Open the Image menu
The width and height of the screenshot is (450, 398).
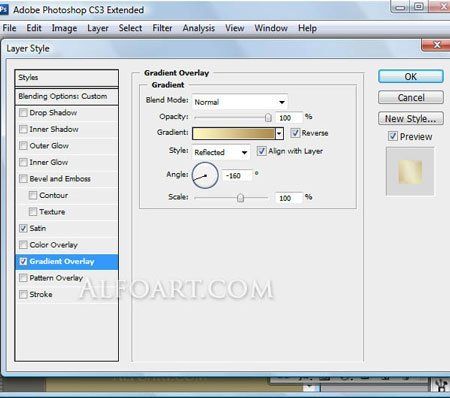[x=64, y=28]
